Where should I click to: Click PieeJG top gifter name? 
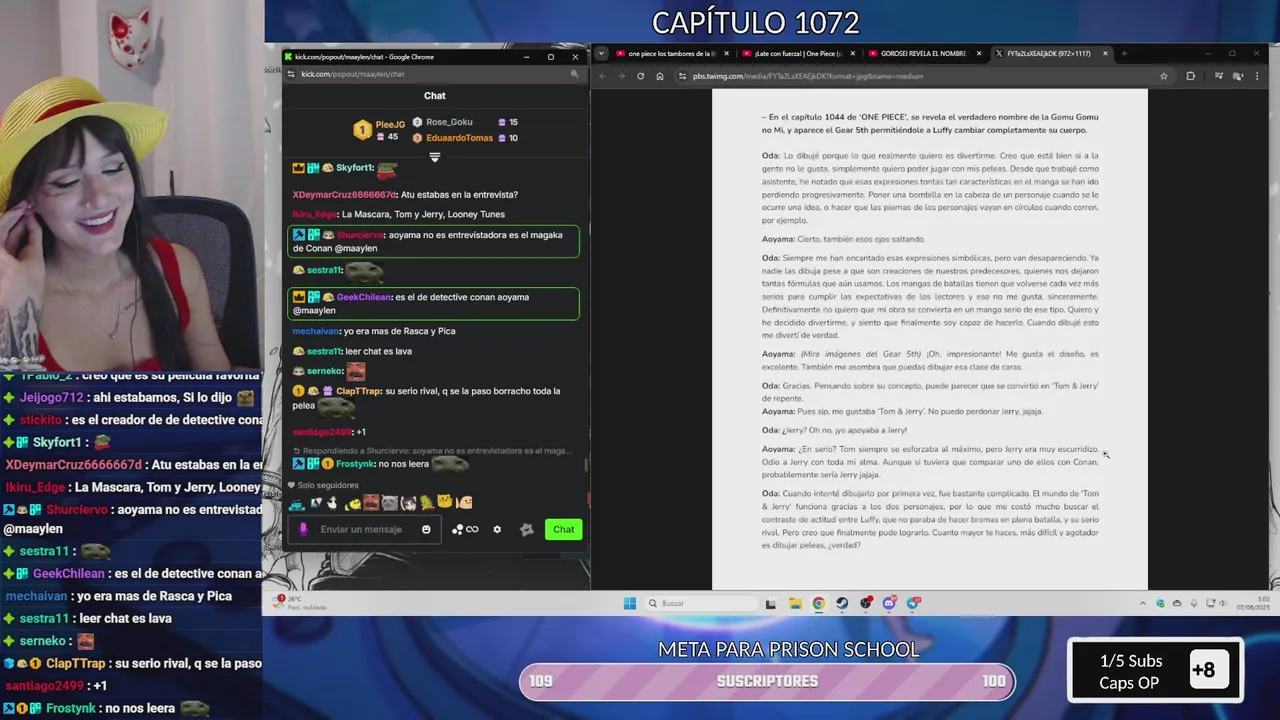point(390,125)
